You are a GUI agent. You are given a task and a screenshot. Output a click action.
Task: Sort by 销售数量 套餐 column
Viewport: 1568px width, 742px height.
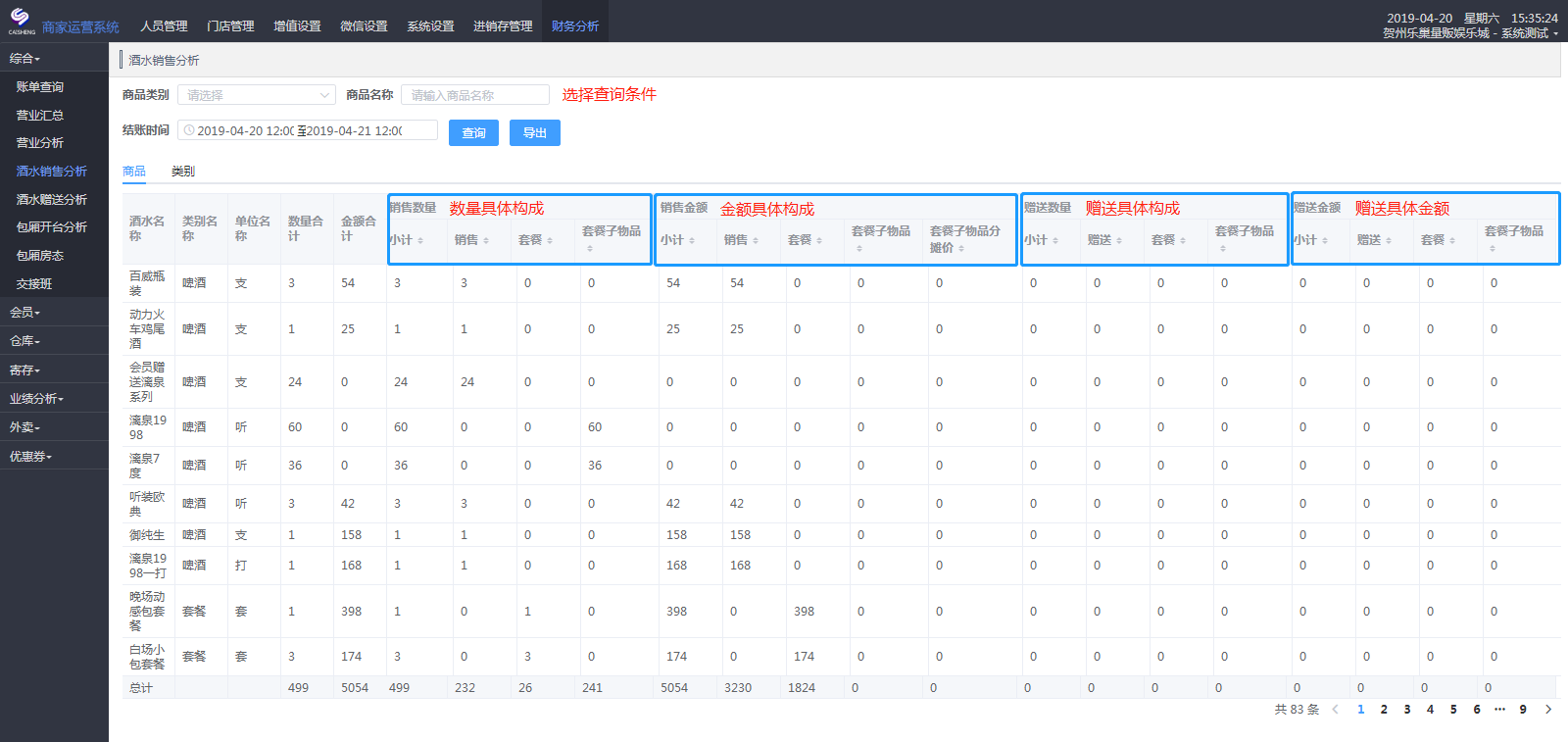tap(550, 240)
